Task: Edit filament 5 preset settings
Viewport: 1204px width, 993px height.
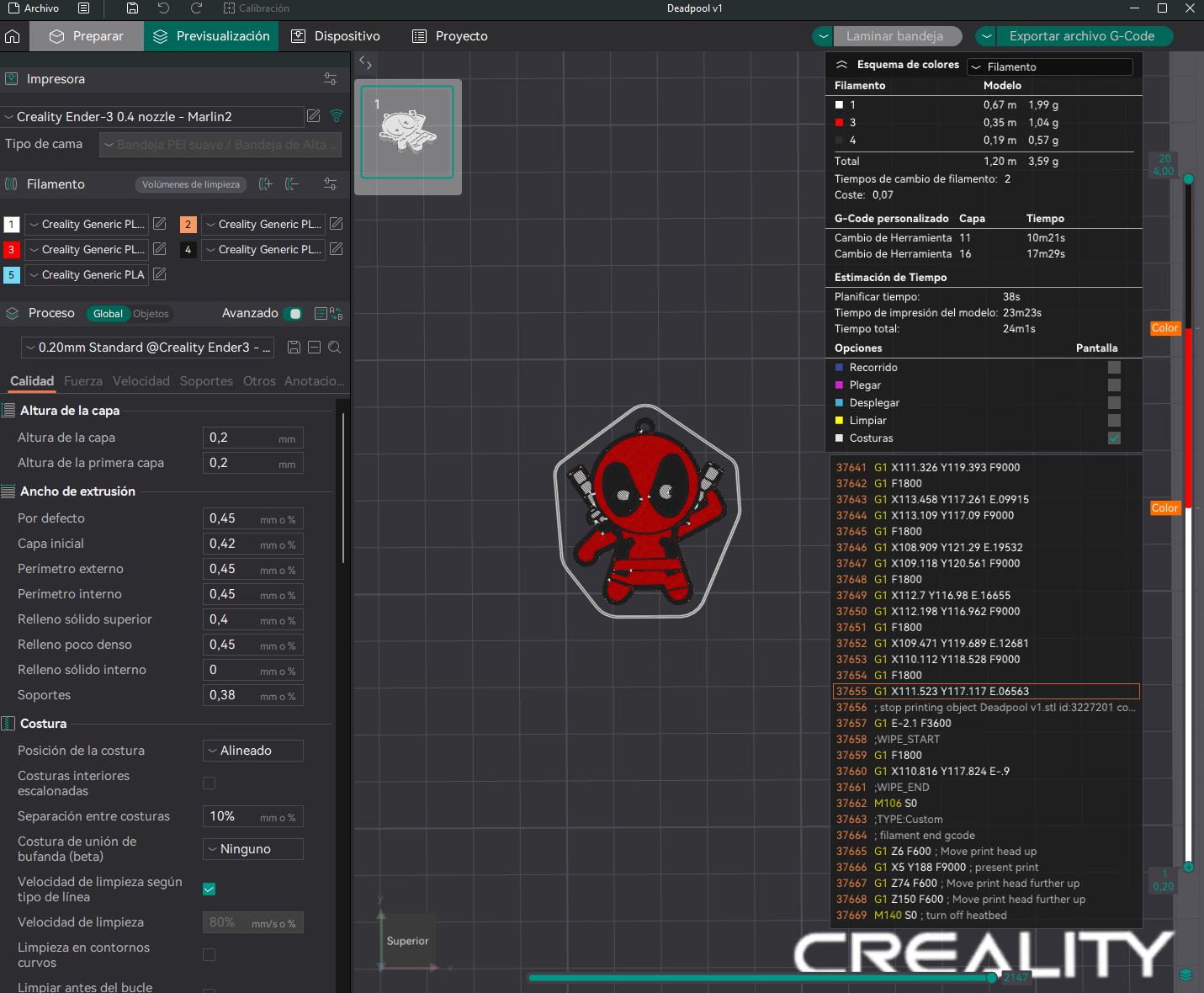Action: [x=160, y=274]
